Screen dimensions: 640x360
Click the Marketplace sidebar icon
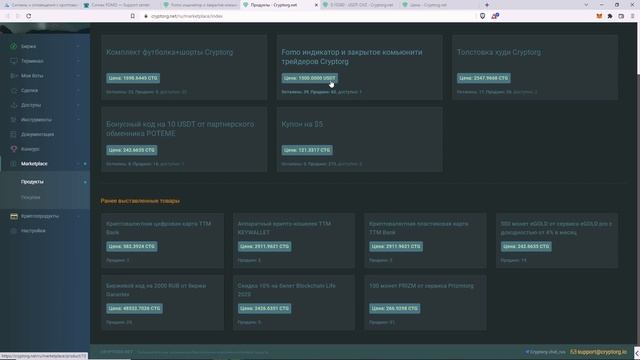pos(13,164)
